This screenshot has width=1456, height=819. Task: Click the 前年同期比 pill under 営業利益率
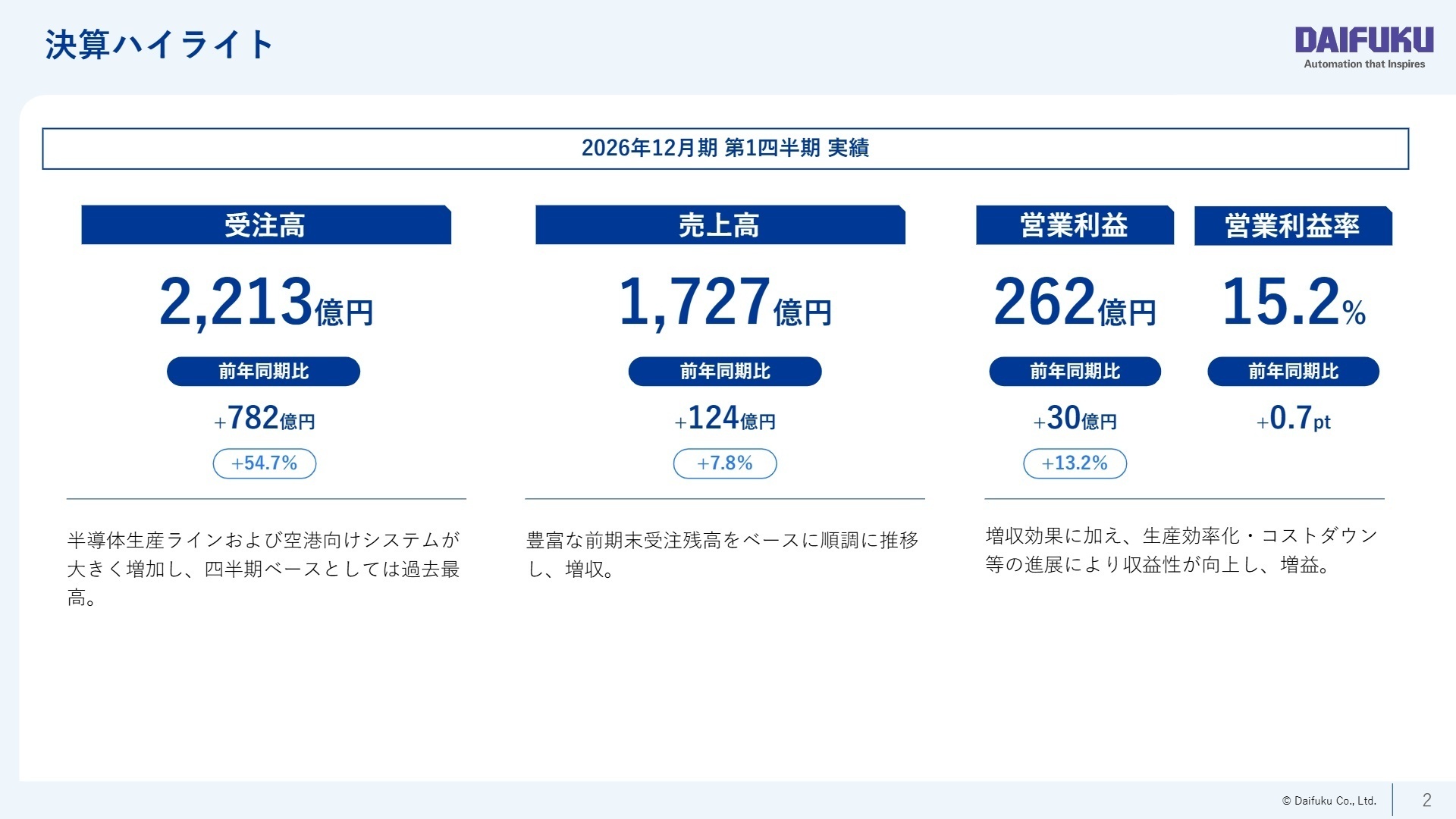click(1294, 372)
